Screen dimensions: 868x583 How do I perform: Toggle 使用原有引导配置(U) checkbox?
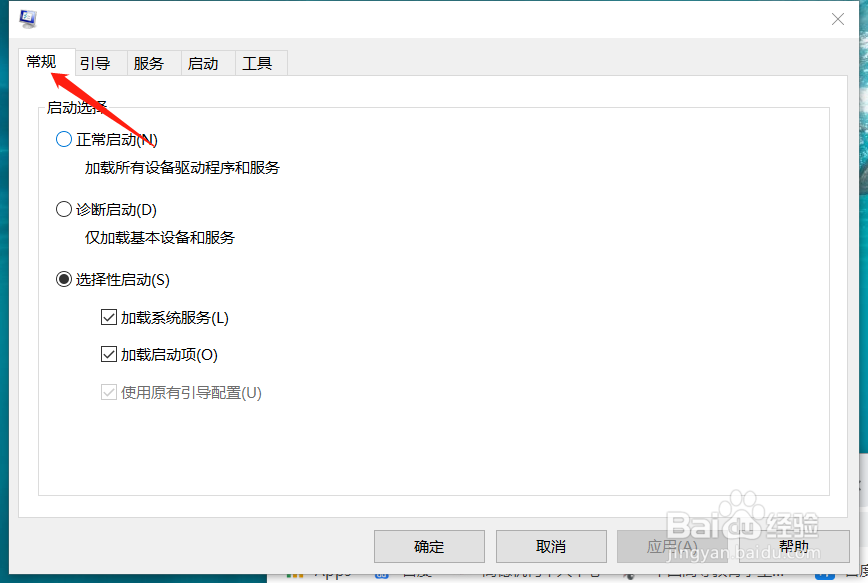tap(108, 392)
